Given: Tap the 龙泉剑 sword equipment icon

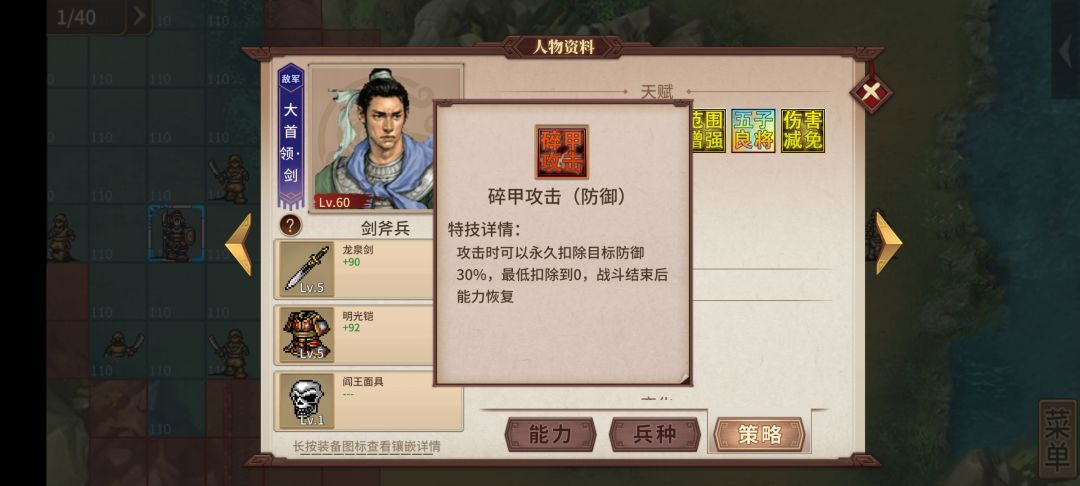Looking at the screenshot, I should pos(307,269).
